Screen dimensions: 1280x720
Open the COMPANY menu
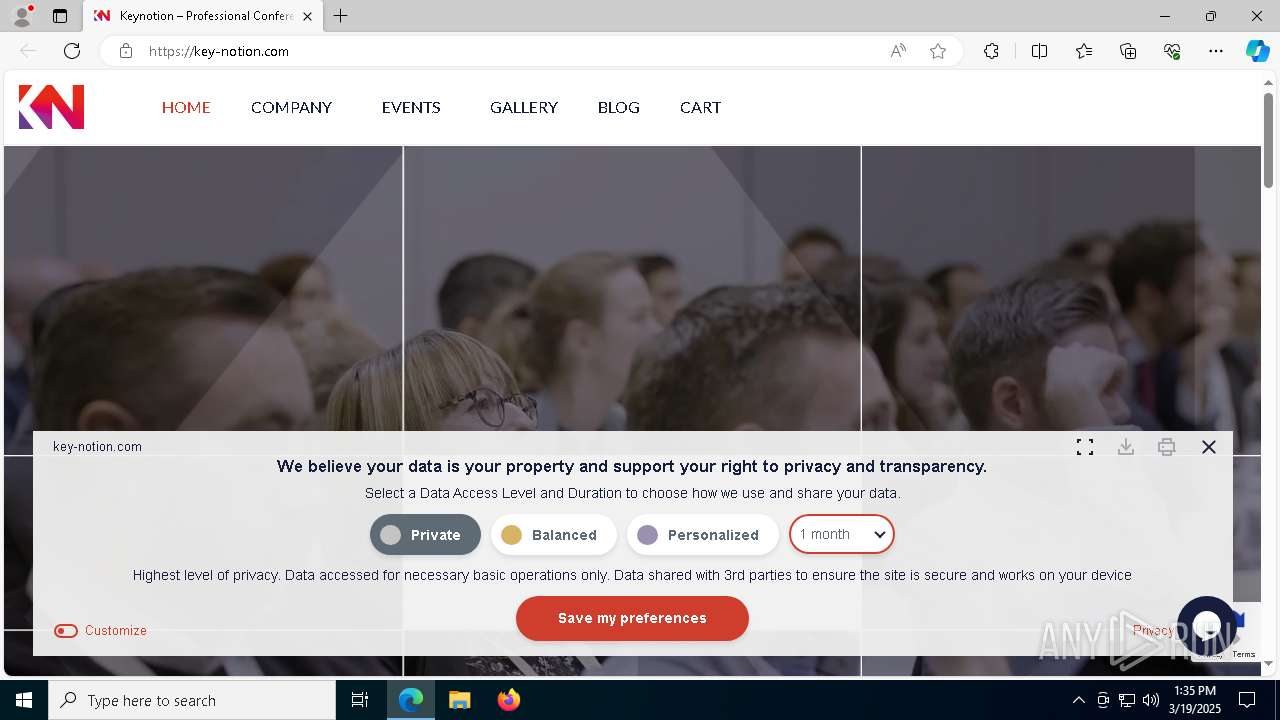coord(291,107)
